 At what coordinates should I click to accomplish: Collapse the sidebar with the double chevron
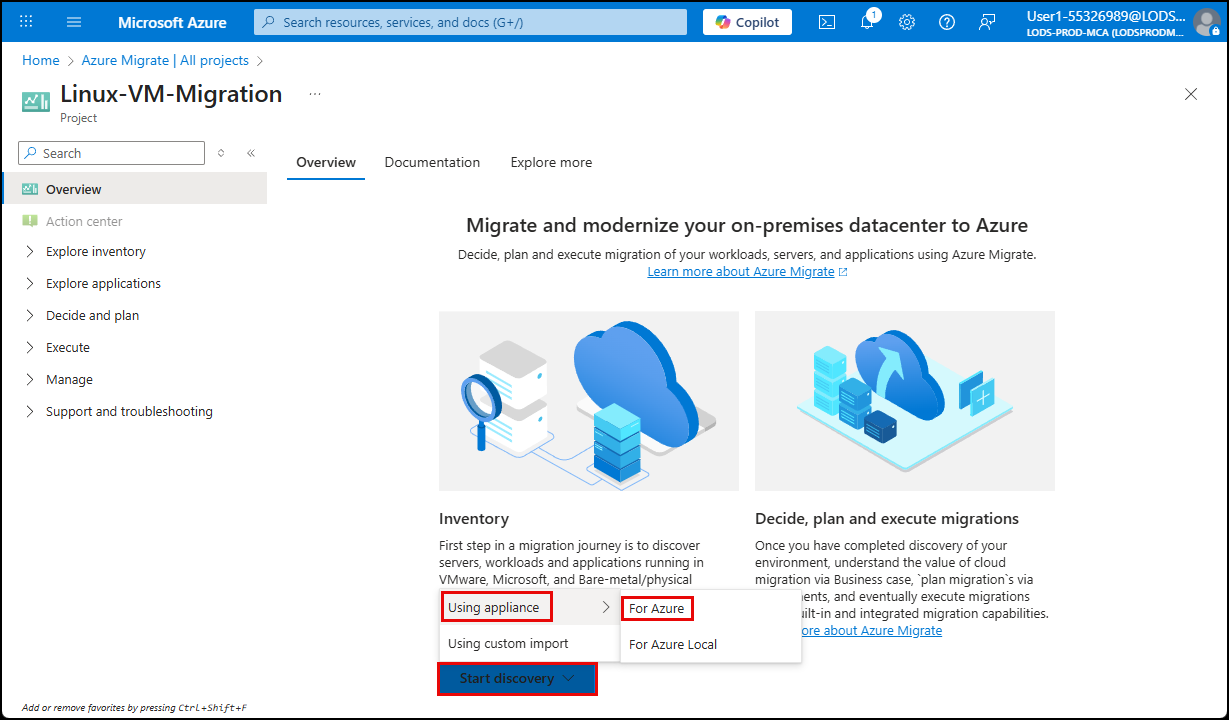click(251, 153)
